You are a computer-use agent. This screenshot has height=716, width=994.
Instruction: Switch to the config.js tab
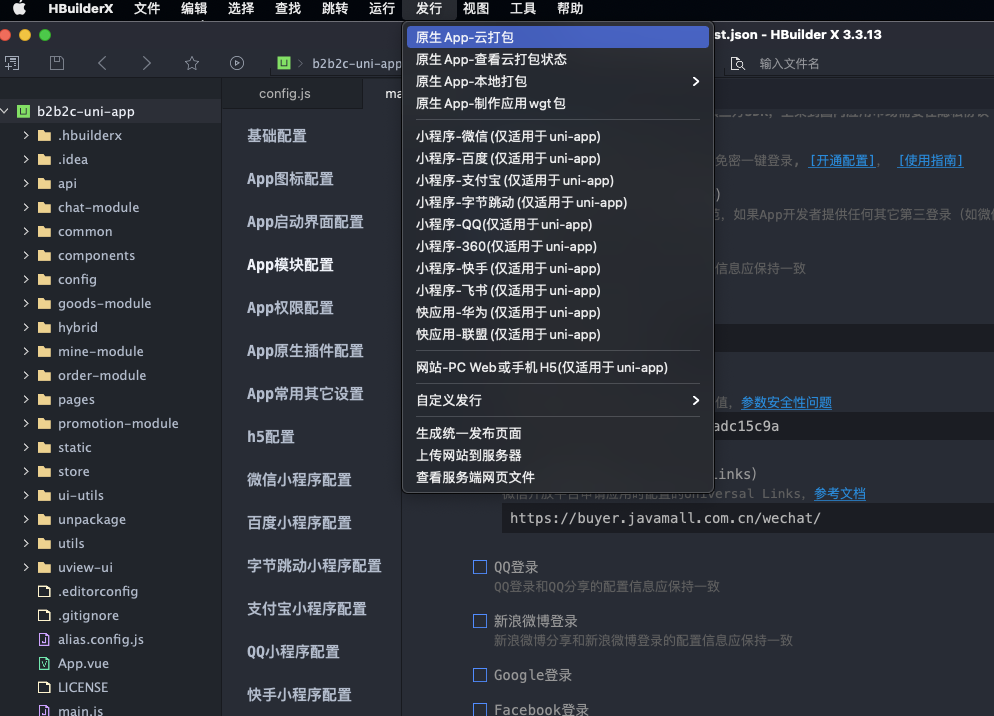[x=285, y=93]
